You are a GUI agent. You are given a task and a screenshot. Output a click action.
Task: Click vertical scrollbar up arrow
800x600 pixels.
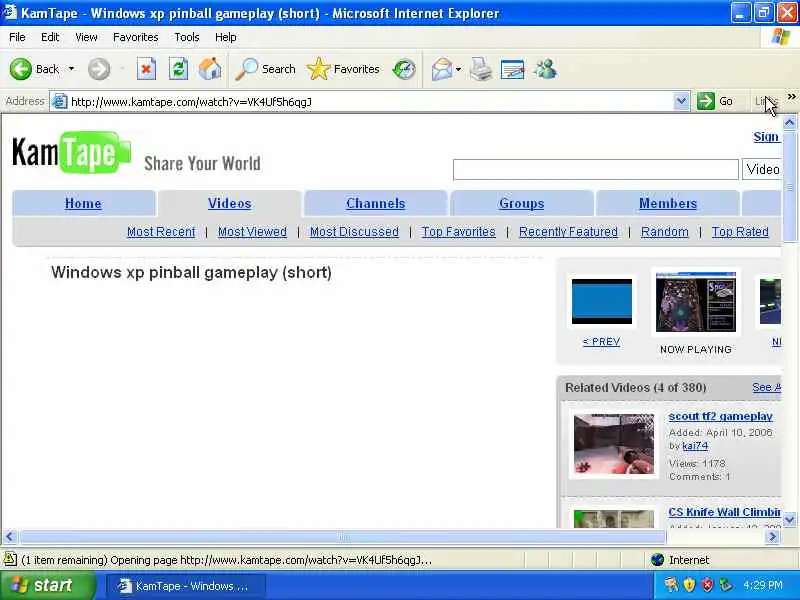point(789,123)
